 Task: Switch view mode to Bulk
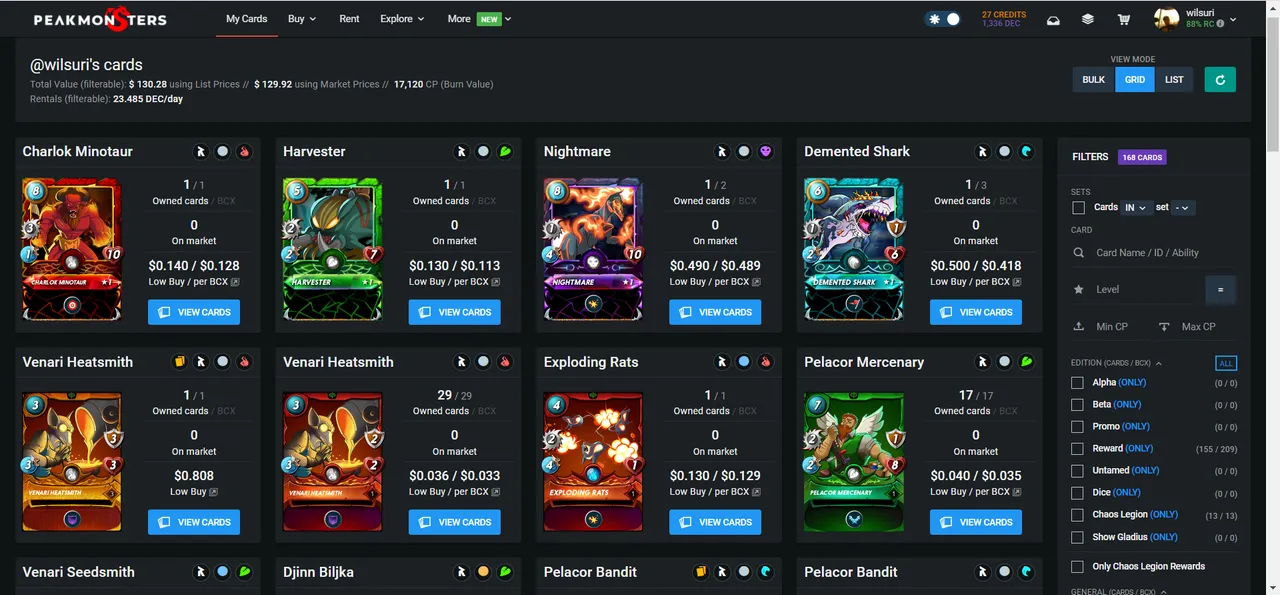pos(1094,79)
